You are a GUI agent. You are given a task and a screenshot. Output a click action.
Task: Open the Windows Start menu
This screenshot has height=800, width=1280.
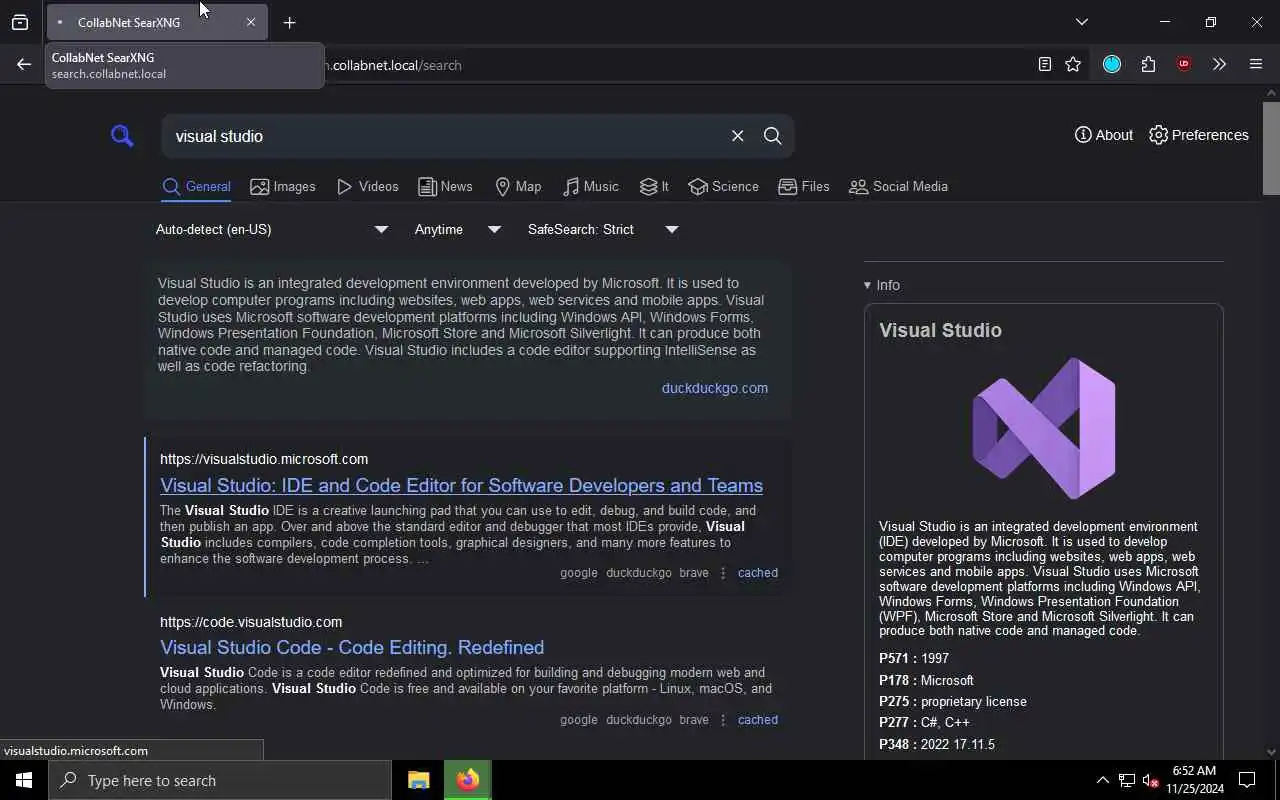click(24, 780)
